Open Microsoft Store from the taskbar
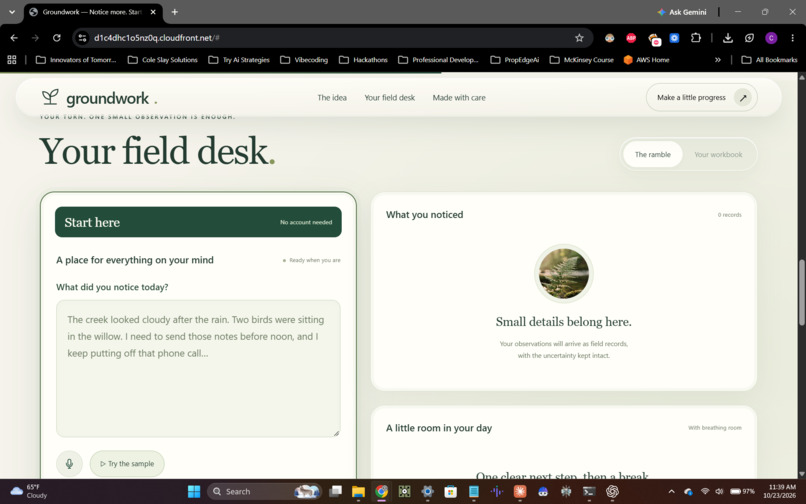The image size is (806, 504). pos(450,491)
